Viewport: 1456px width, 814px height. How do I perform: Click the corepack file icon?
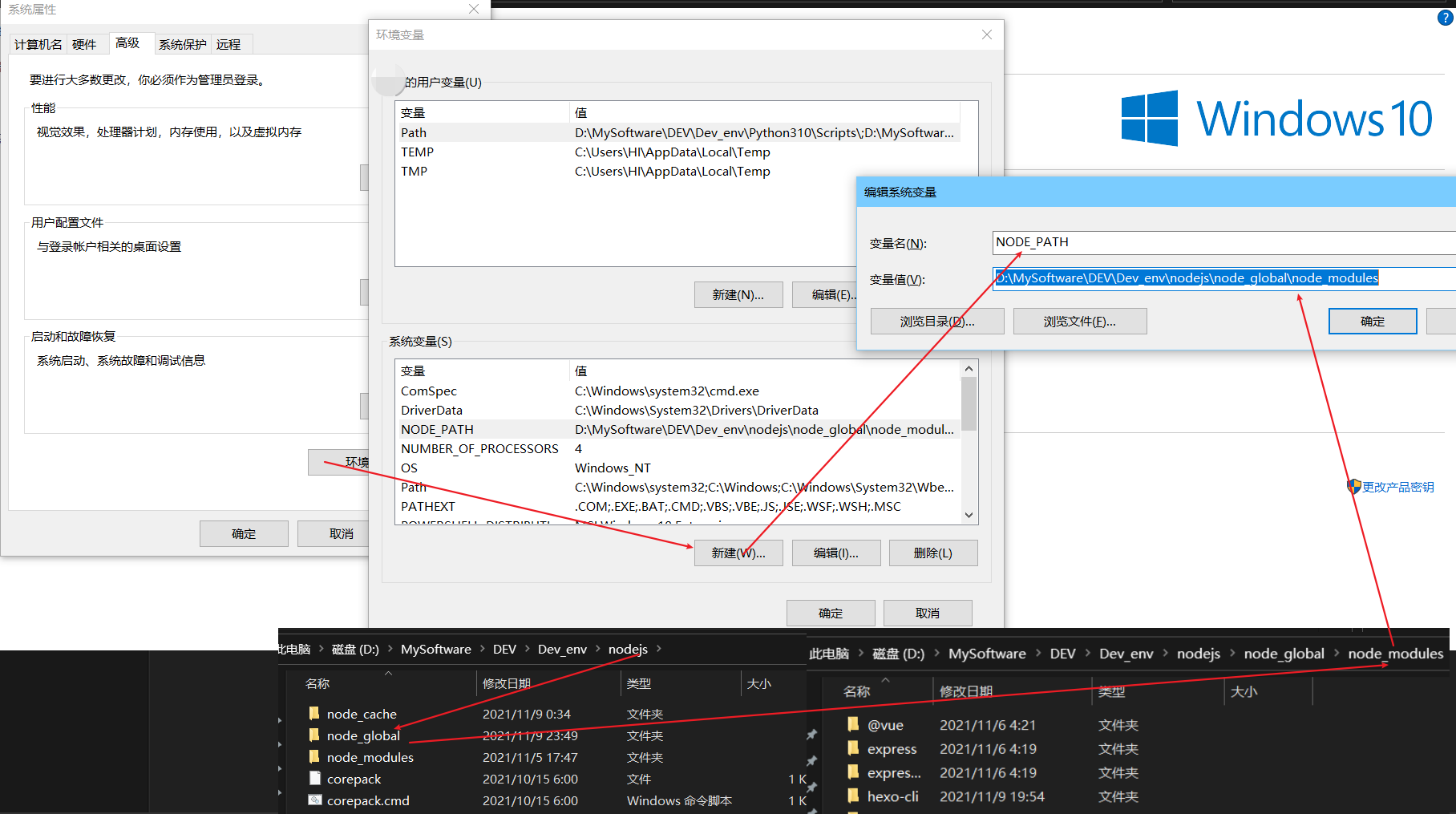(x=314, y=778)
